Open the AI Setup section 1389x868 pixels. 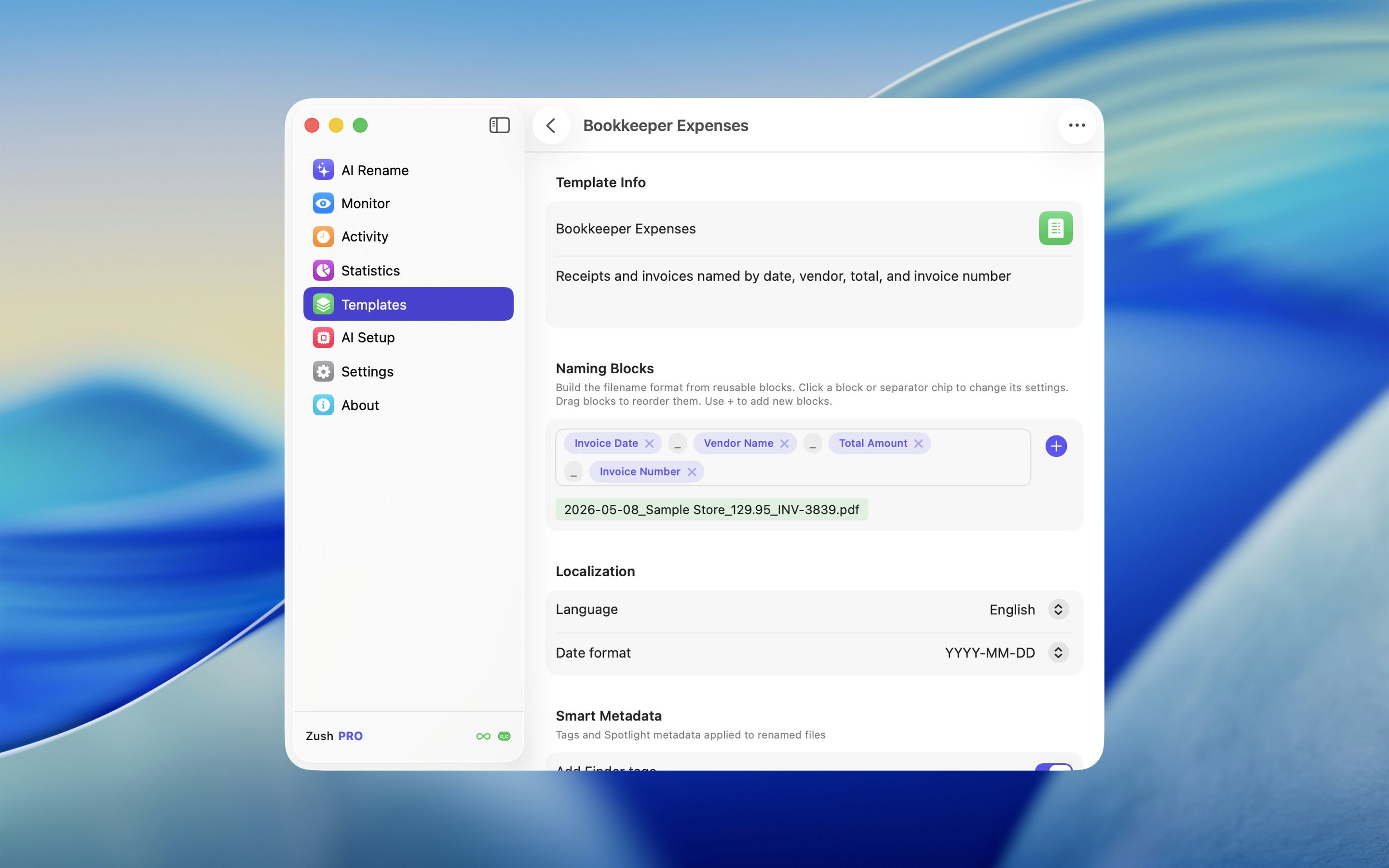pyautogui.click(x=408, y=338)
